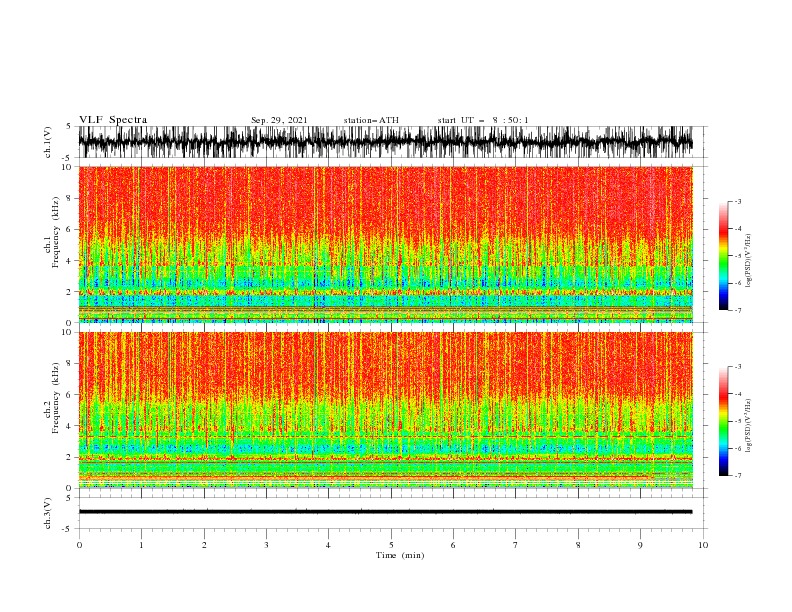Click the "start UT = 8:50:1" text
This screenshot has height=612, width=792.
pos(482,120)
